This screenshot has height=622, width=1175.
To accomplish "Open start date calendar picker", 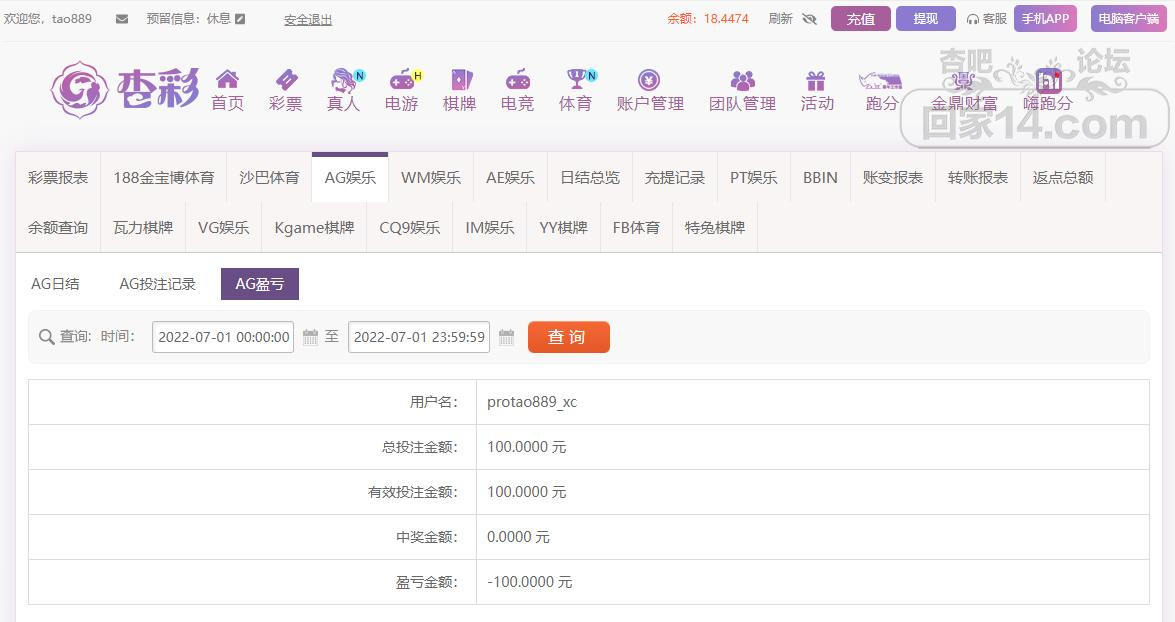I will [310, 337].
